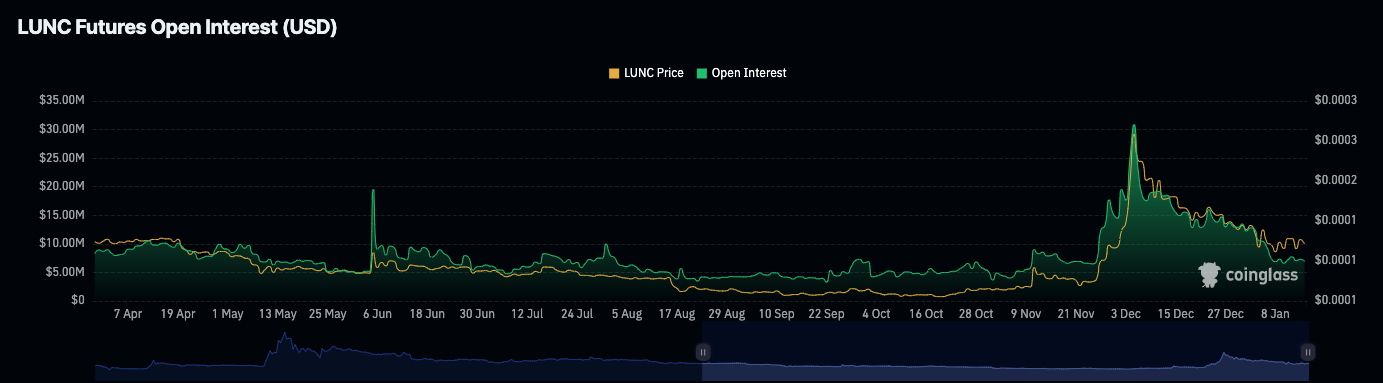
Task: Click the left handle of the range slider
Action: coord(703,352)
